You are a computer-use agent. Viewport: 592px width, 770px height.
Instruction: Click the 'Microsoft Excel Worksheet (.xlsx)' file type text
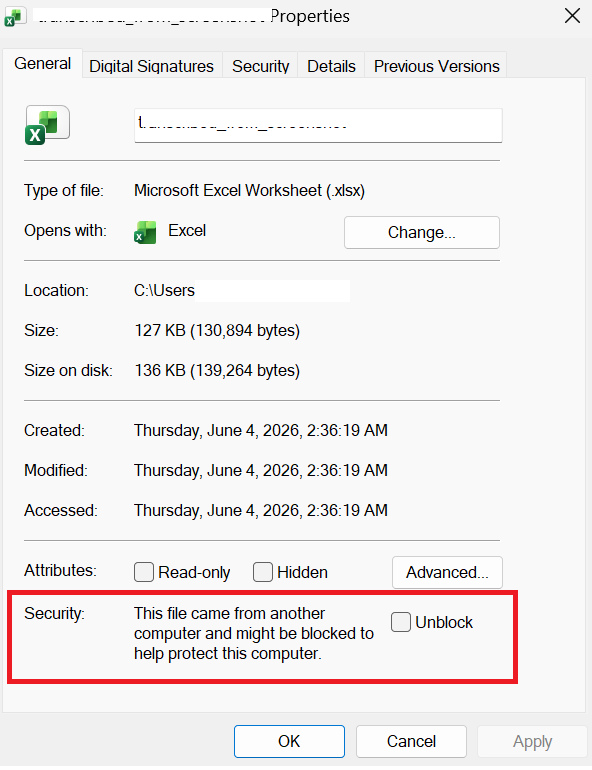249,191
